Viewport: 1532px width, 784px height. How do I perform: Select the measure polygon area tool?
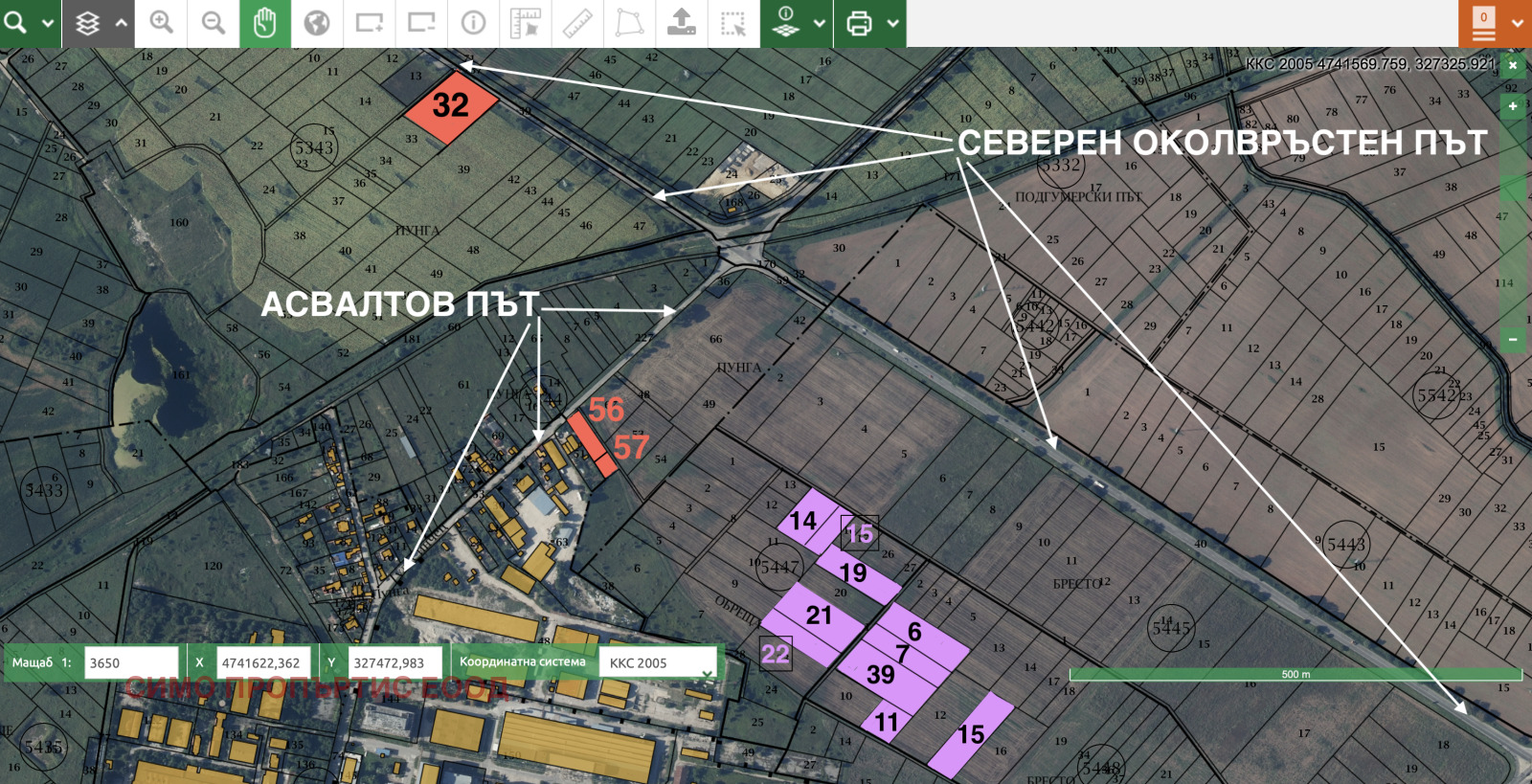(x=629, y=23)
